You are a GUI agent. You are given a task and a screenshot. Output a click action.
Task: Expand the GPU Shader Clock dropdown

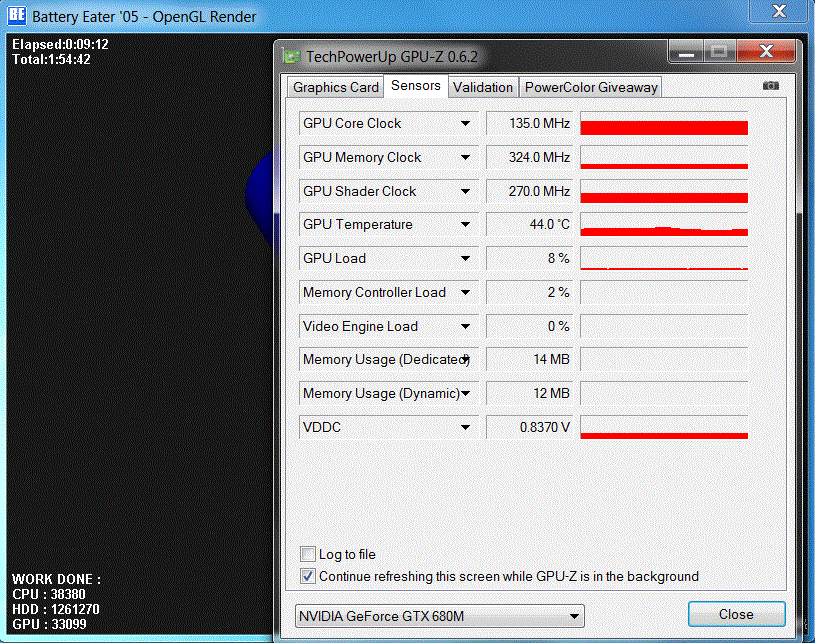(465, 191)
